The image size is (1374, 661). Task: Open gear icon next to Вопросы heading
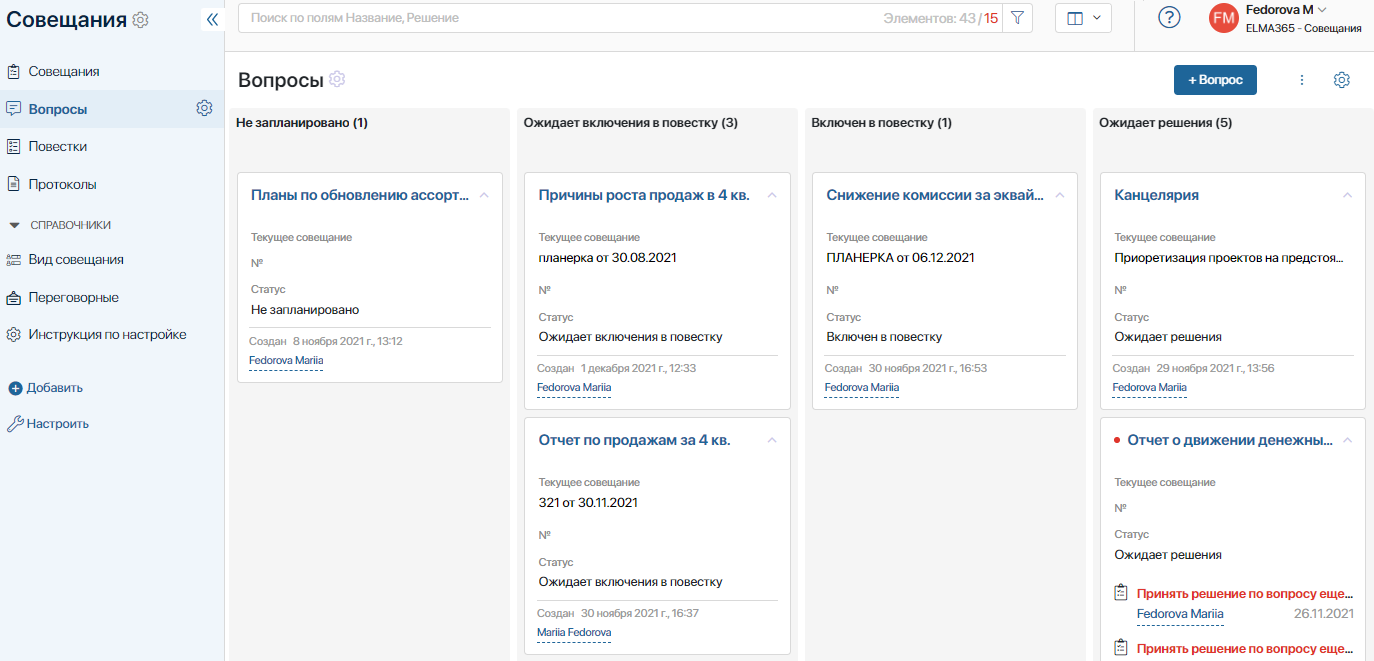[337, 79]
